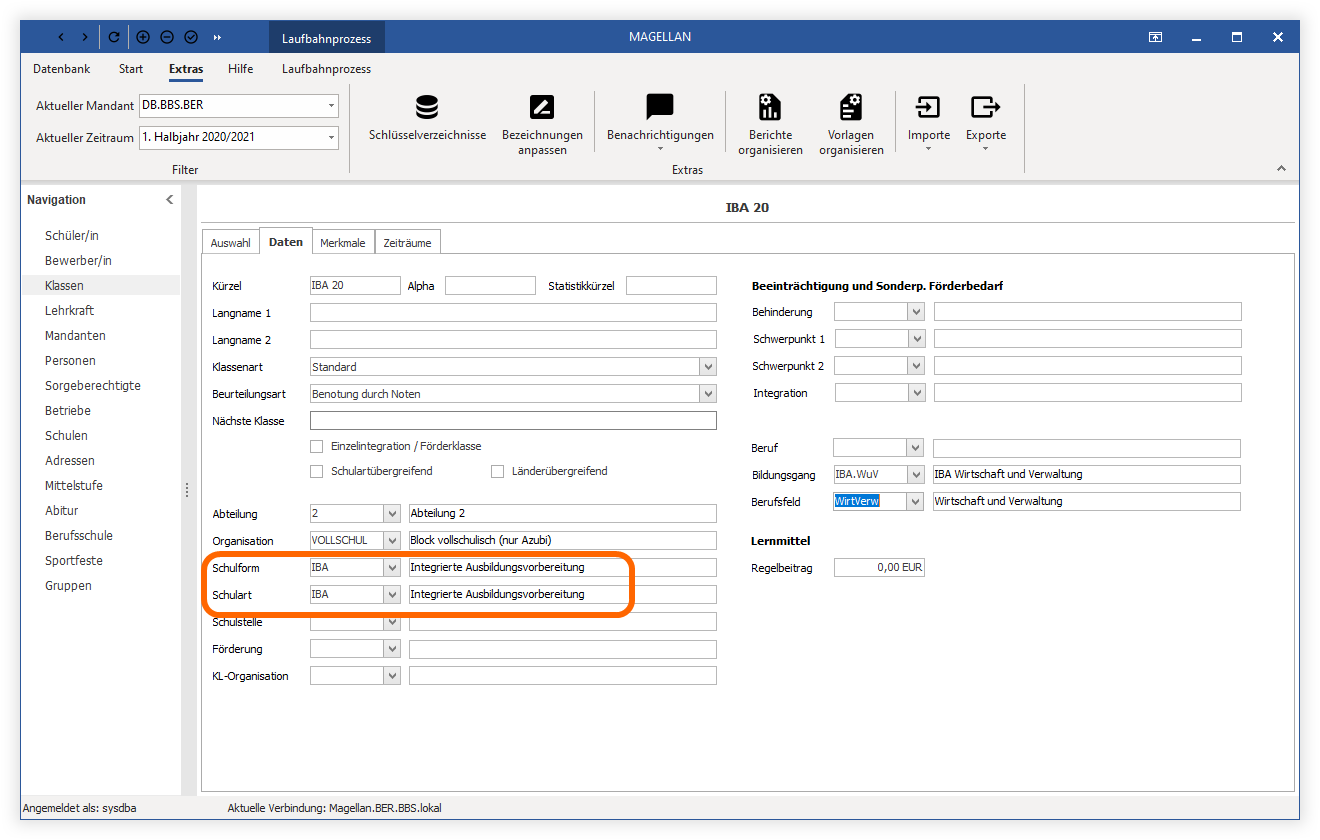Click the Berichte organisieren icon

coord(770,107)
